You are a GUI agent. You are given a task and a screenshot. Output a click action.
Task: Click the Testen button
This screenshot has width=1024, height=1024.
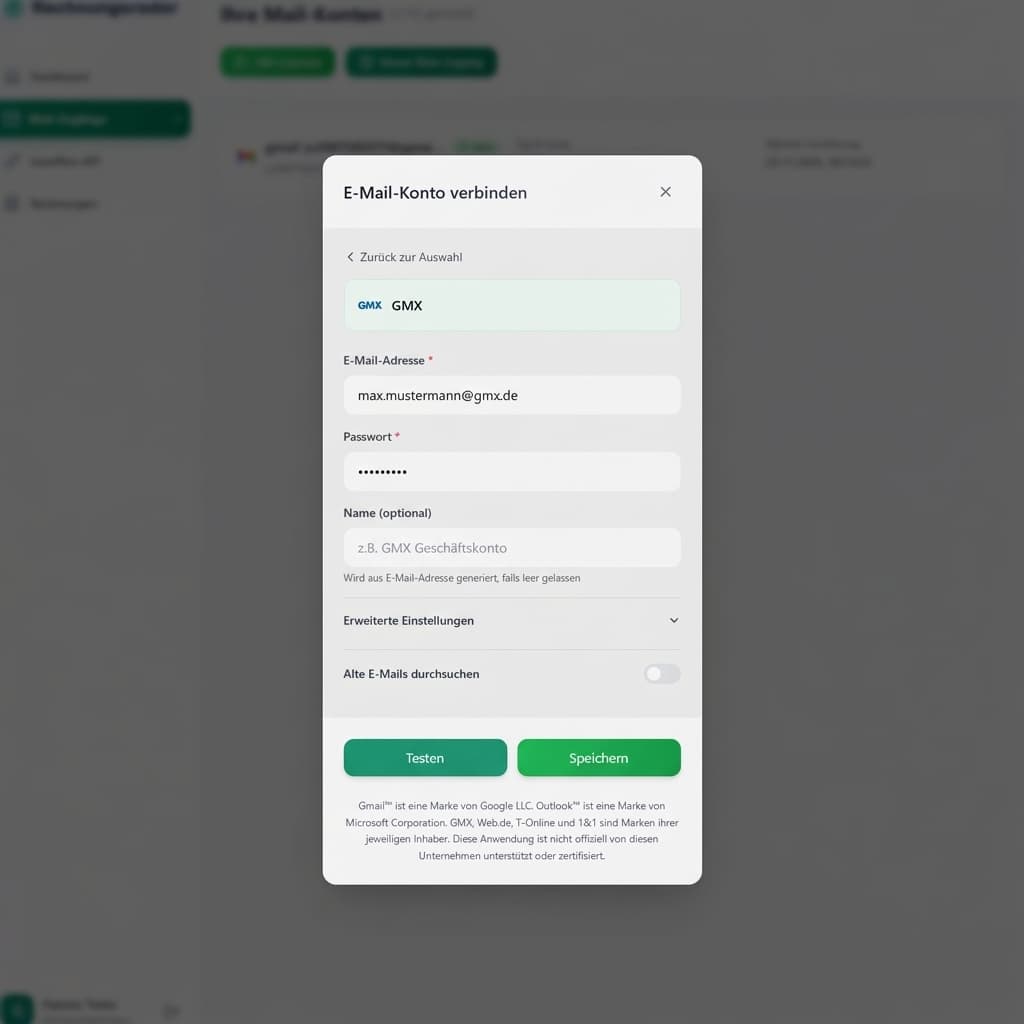point(425,758)
